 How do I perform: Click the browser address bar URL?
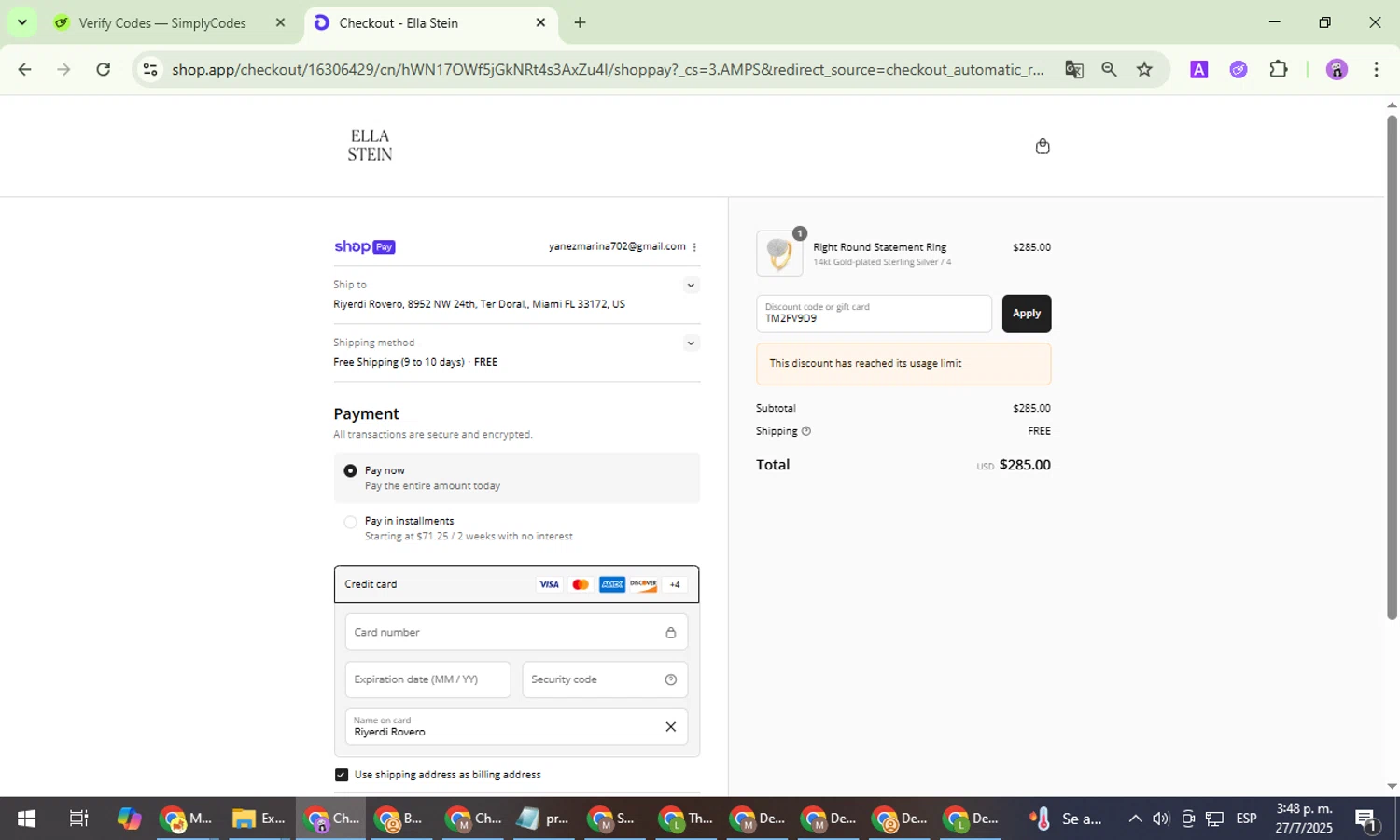(608, 69)
